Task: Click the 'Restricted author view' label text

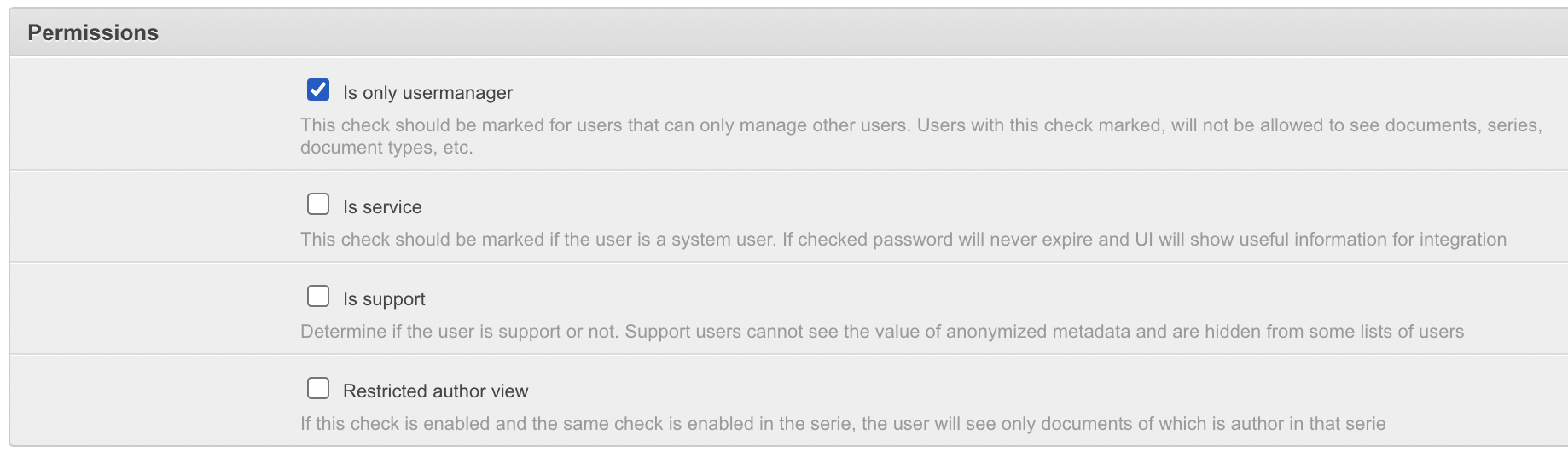Action: click(435, 391)
